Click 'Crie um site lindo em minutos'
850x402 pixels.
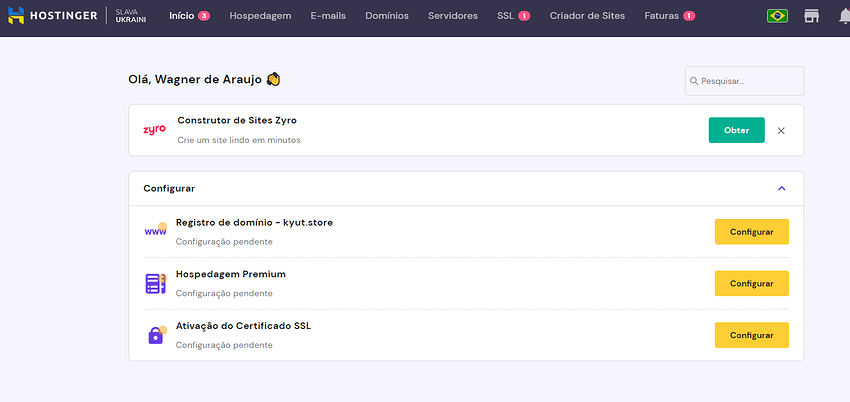pos(239,140)
